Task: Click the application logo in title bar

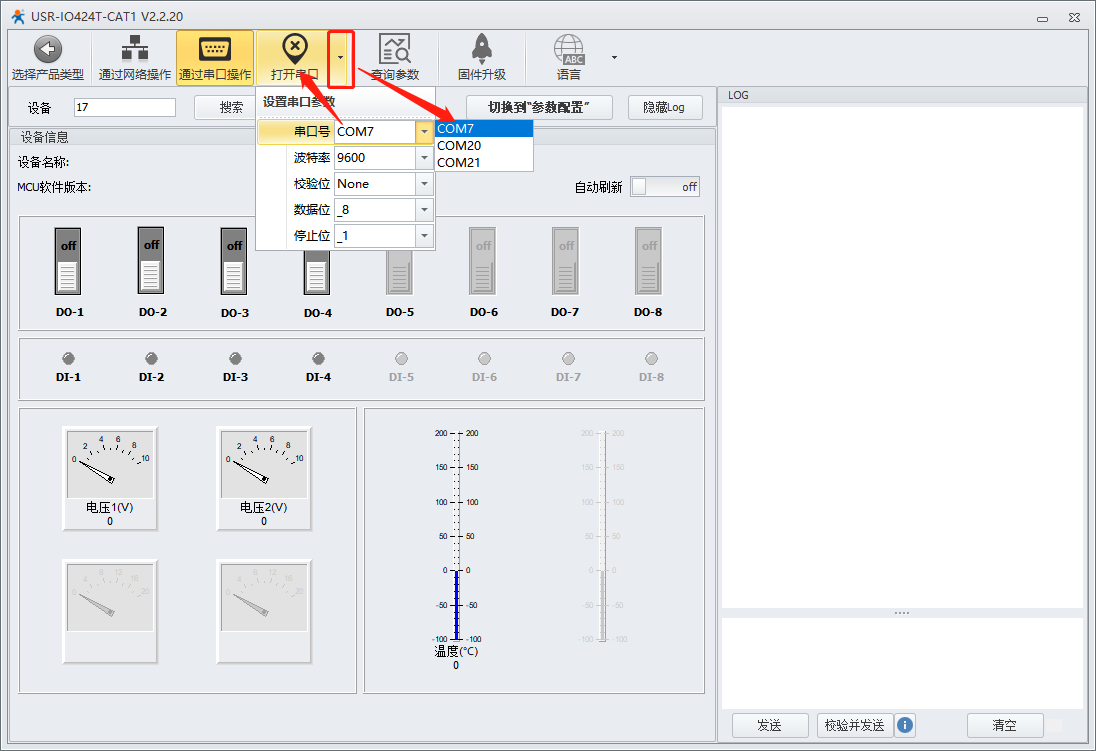Action: pyautogui.click(x=17, y=16)
